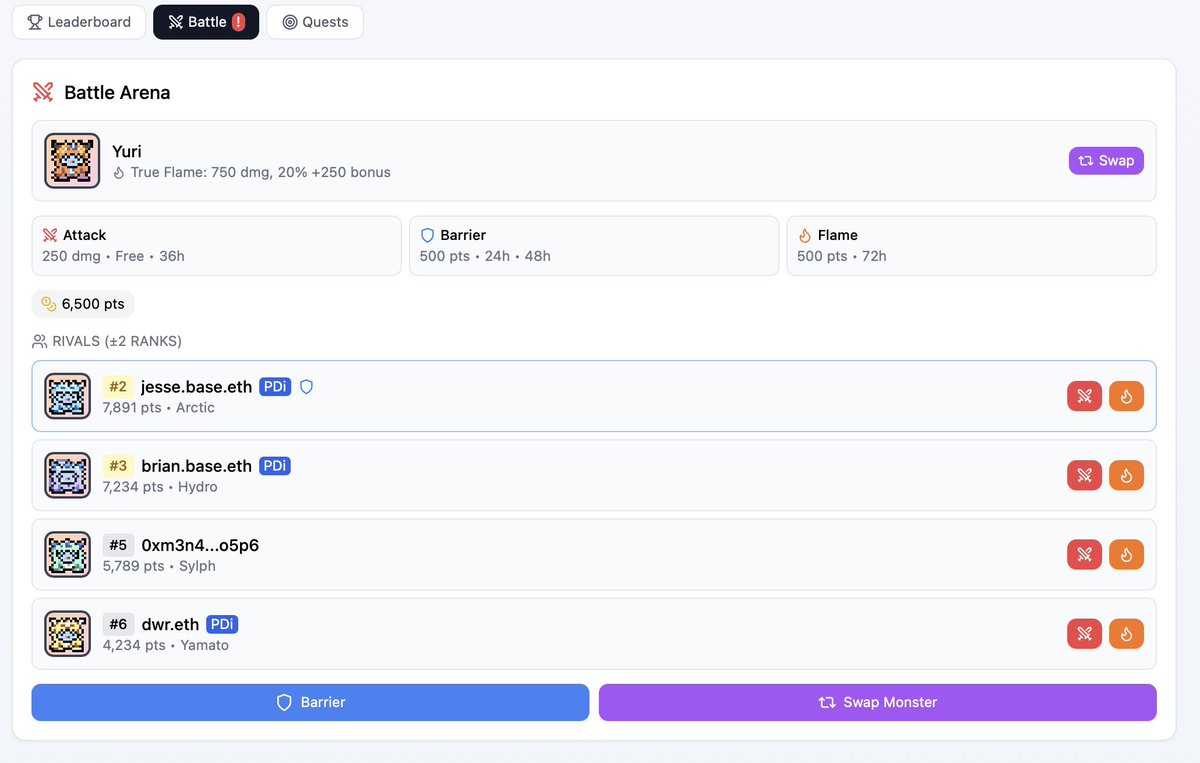
Task: Click the 4,234 pts • Yamato text
Action: pyautogui.click(x=166, y=645)
